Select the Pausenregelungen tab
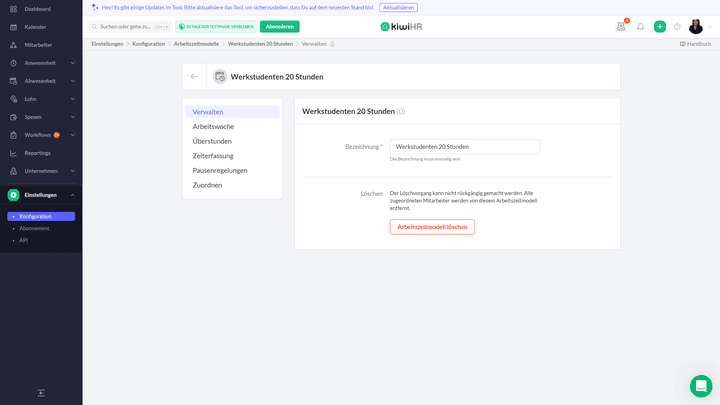Image resolution: width=720 pixels, height=405 pixels. pos(220,171)
